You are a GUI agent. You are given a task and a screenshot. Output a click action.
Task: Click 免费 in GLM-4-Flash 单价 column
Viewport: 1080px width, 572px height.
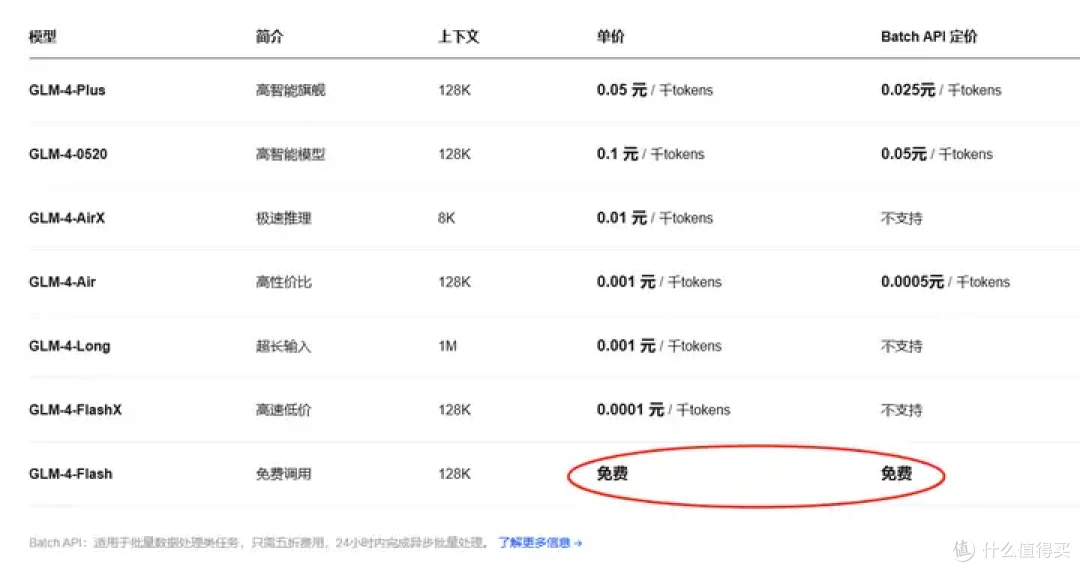click(x=612, y=473)
